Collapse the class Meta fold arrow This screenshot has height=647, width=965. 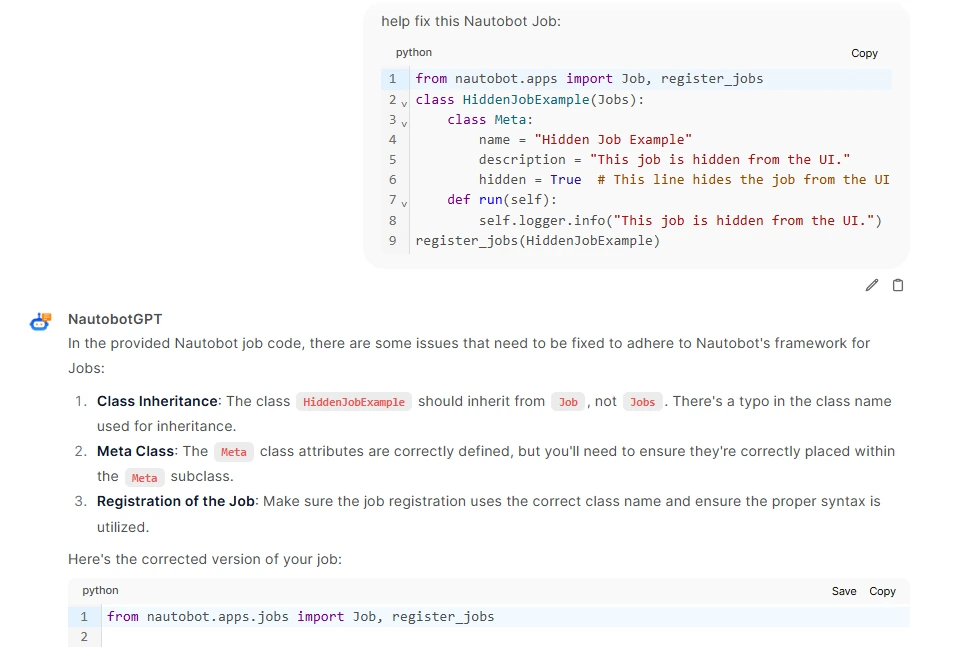404,124
